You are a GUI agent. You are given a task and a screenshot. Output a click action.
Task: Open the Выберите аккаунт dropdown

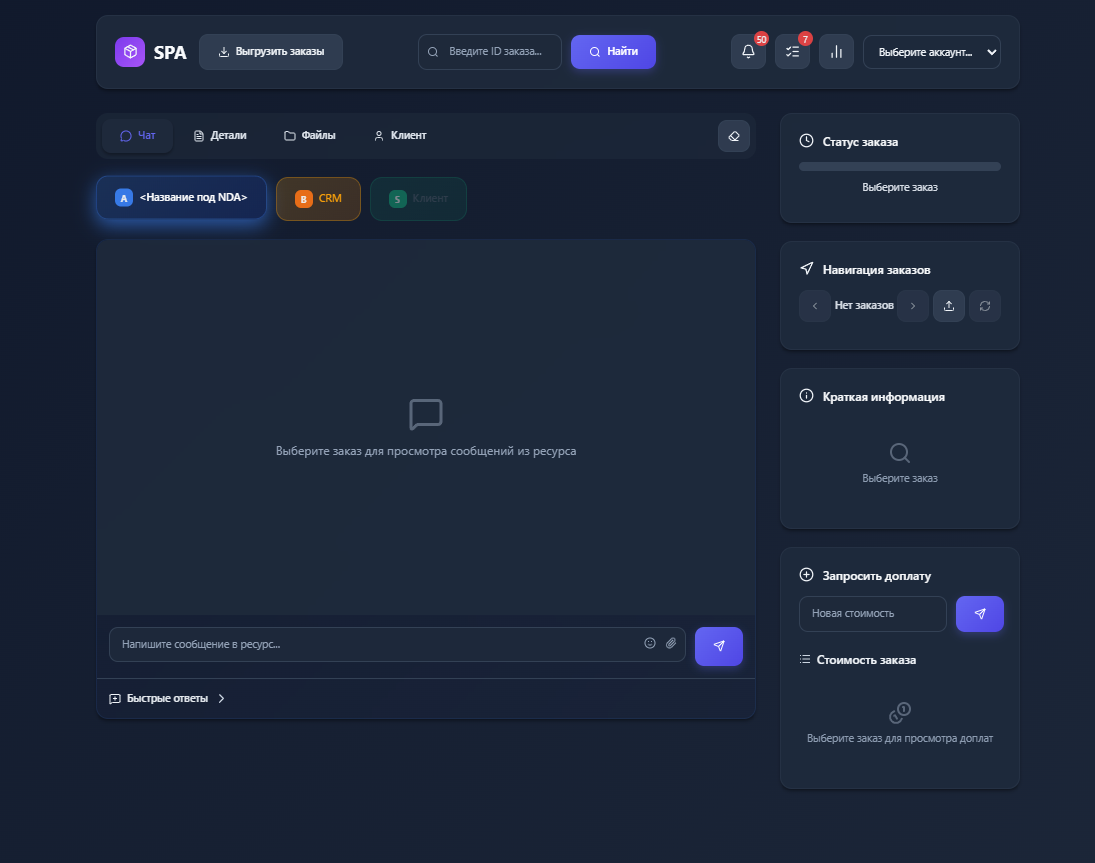tap(932, 52)
